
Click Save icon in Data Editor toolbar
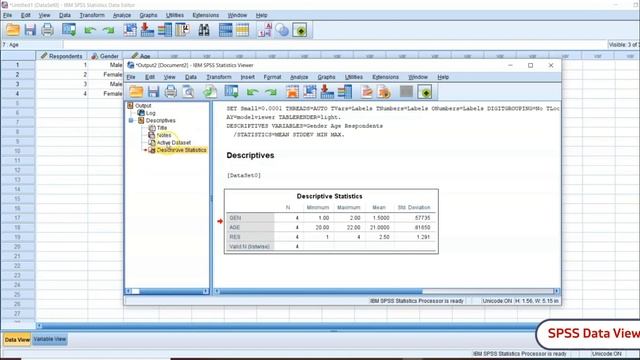click(x=30, y=30)
